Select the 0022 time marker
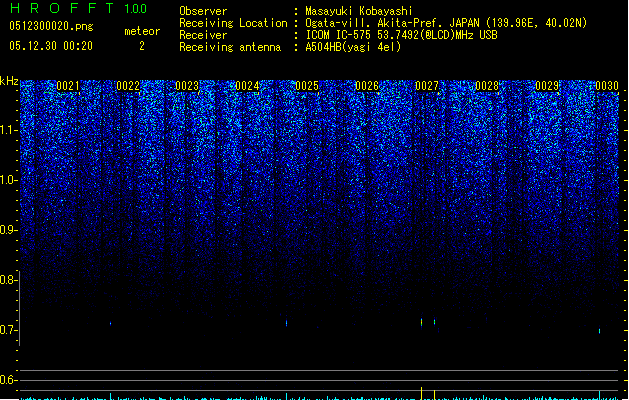This screenshot has width=629, height=400. (x=128, y=86)
